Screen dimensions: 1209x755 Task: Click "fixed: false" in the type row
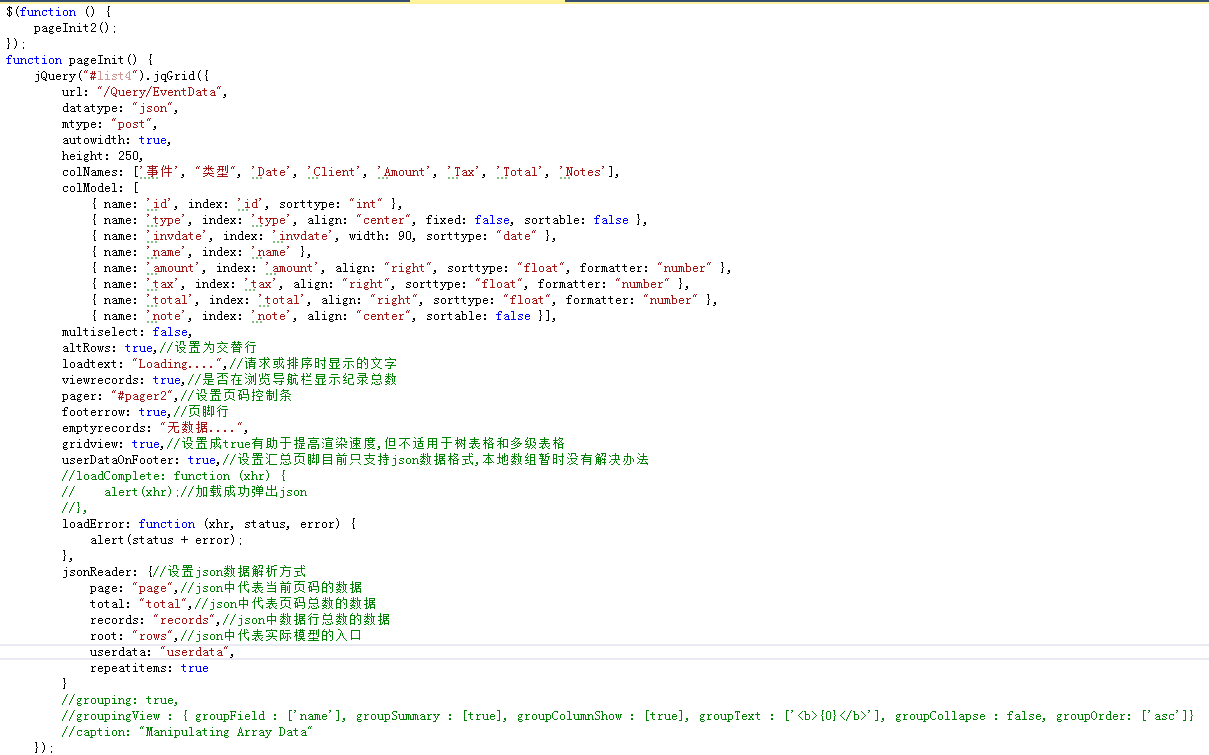(x=468, y=220)
